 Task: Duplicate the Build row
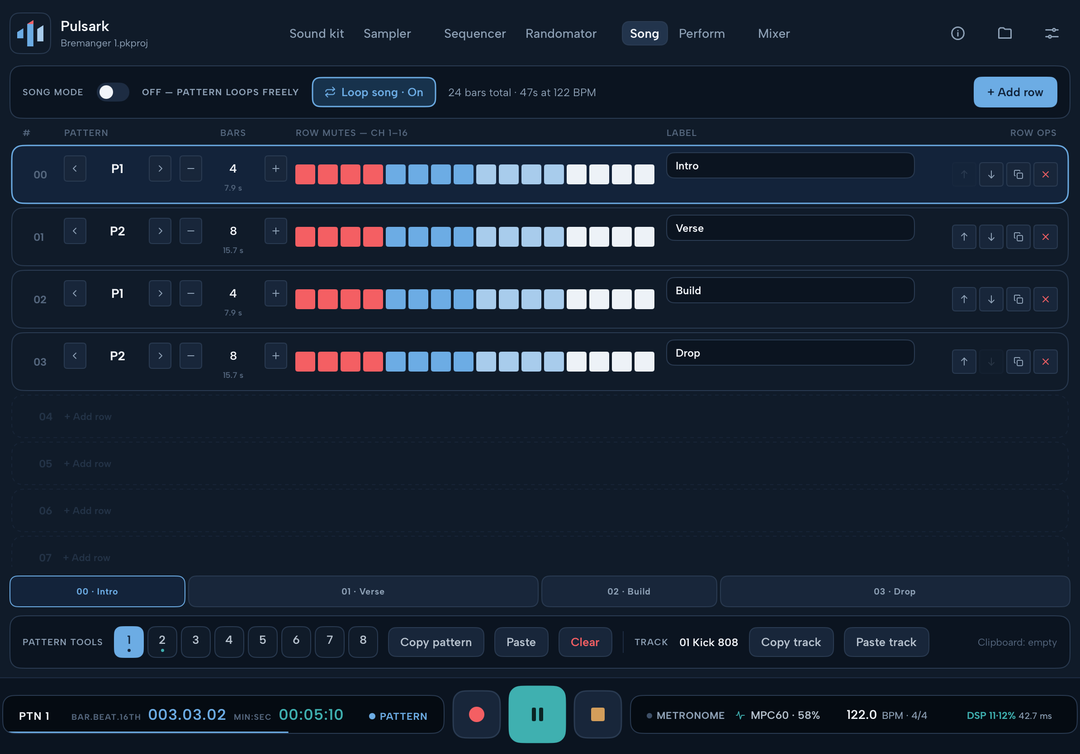click(x=1018, y=299)
